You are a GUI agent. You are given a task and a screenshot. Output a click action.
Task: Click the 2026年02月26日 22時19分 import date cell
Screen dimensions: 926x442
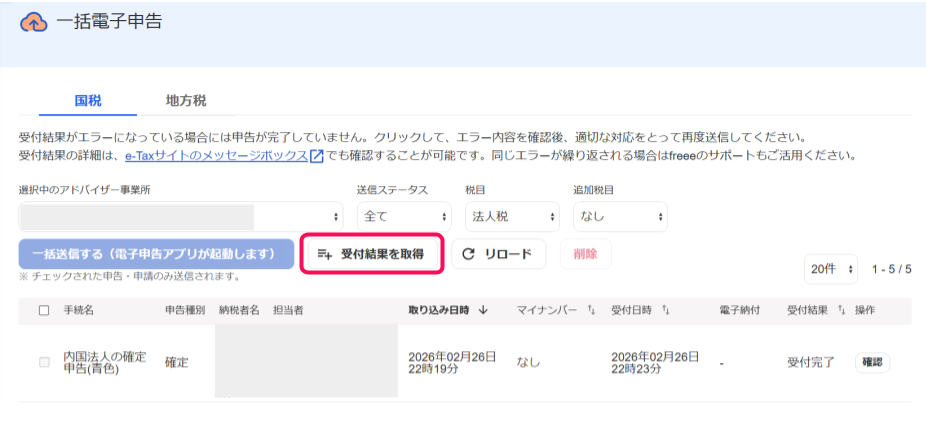tap(452, 363)
